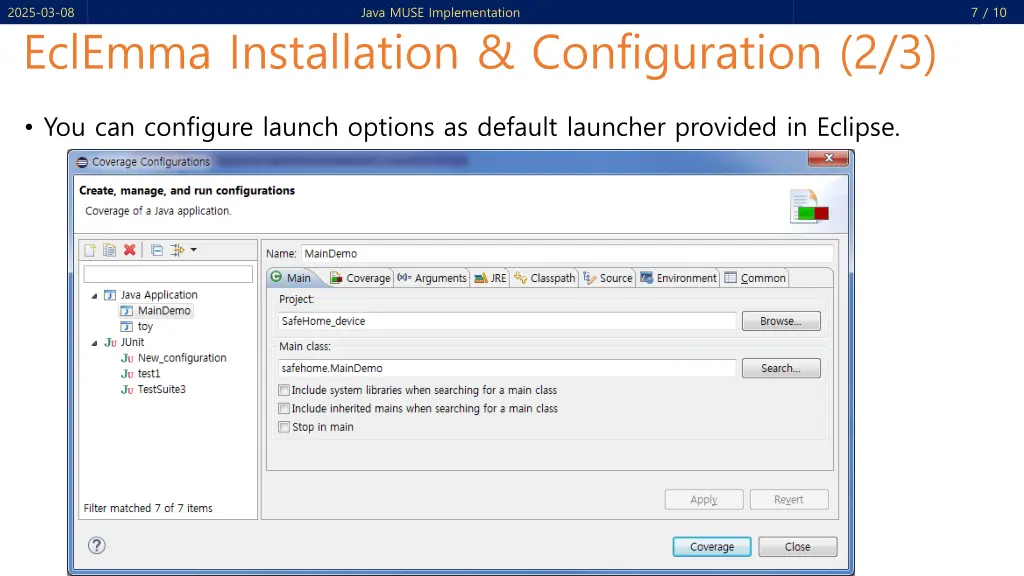Select the toy launch configuration
Screen dimensions: 1024x576
(145, 327)
